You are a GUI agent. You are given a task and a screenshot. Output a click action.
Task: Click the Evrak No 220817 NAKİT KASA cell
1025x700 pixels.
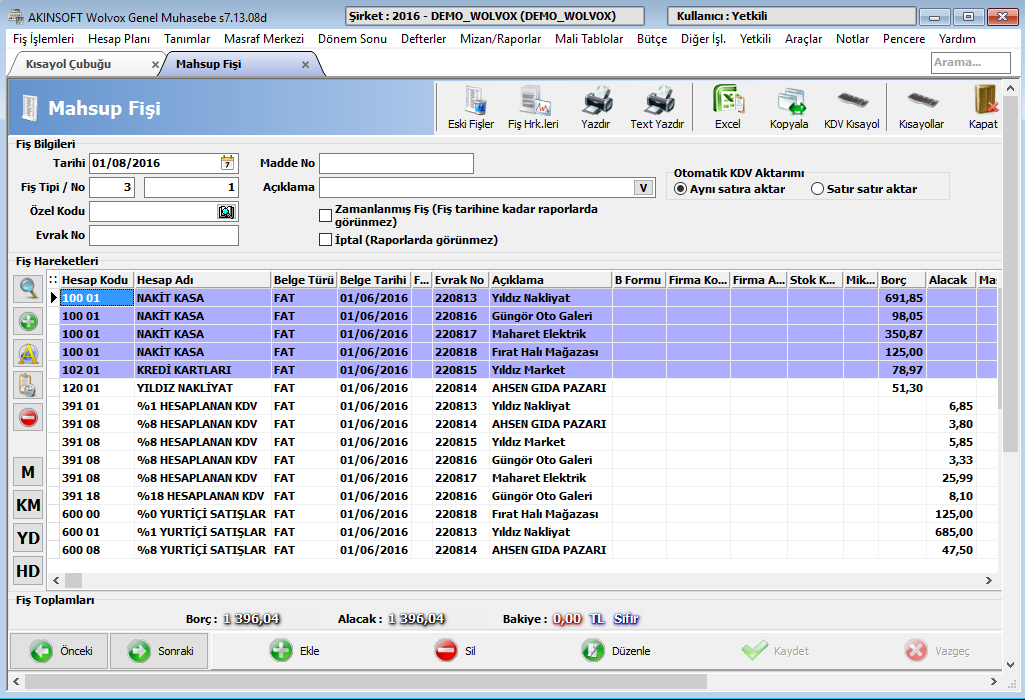tap(461, 334)
